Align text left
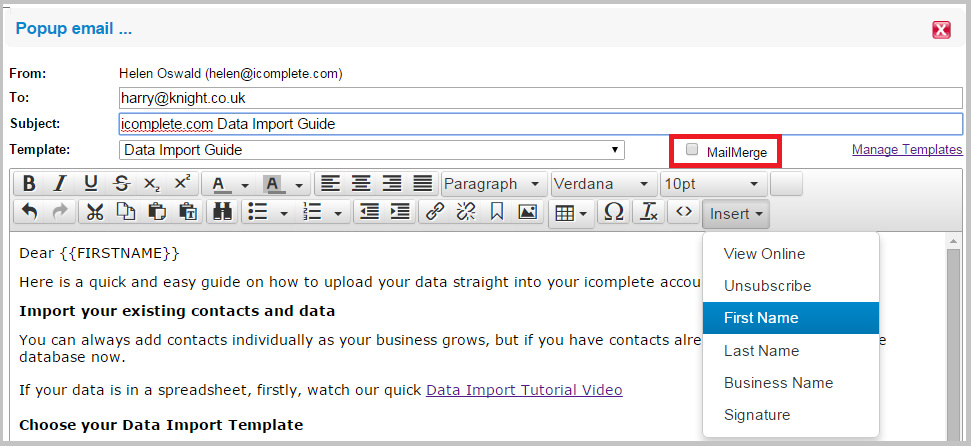The image size is (971, 446). (331, 184)
